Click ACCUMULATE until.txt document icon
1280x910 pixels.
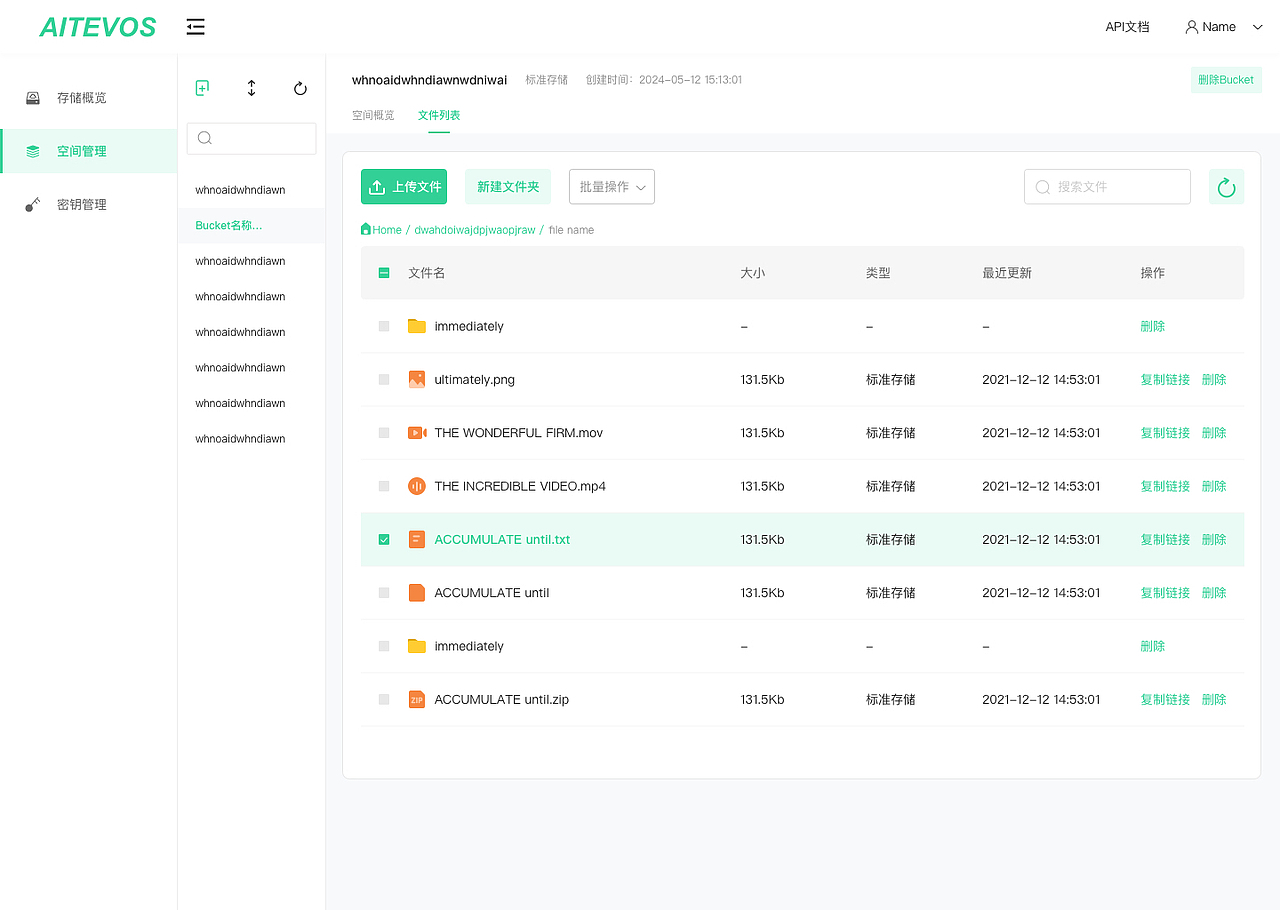417,539
